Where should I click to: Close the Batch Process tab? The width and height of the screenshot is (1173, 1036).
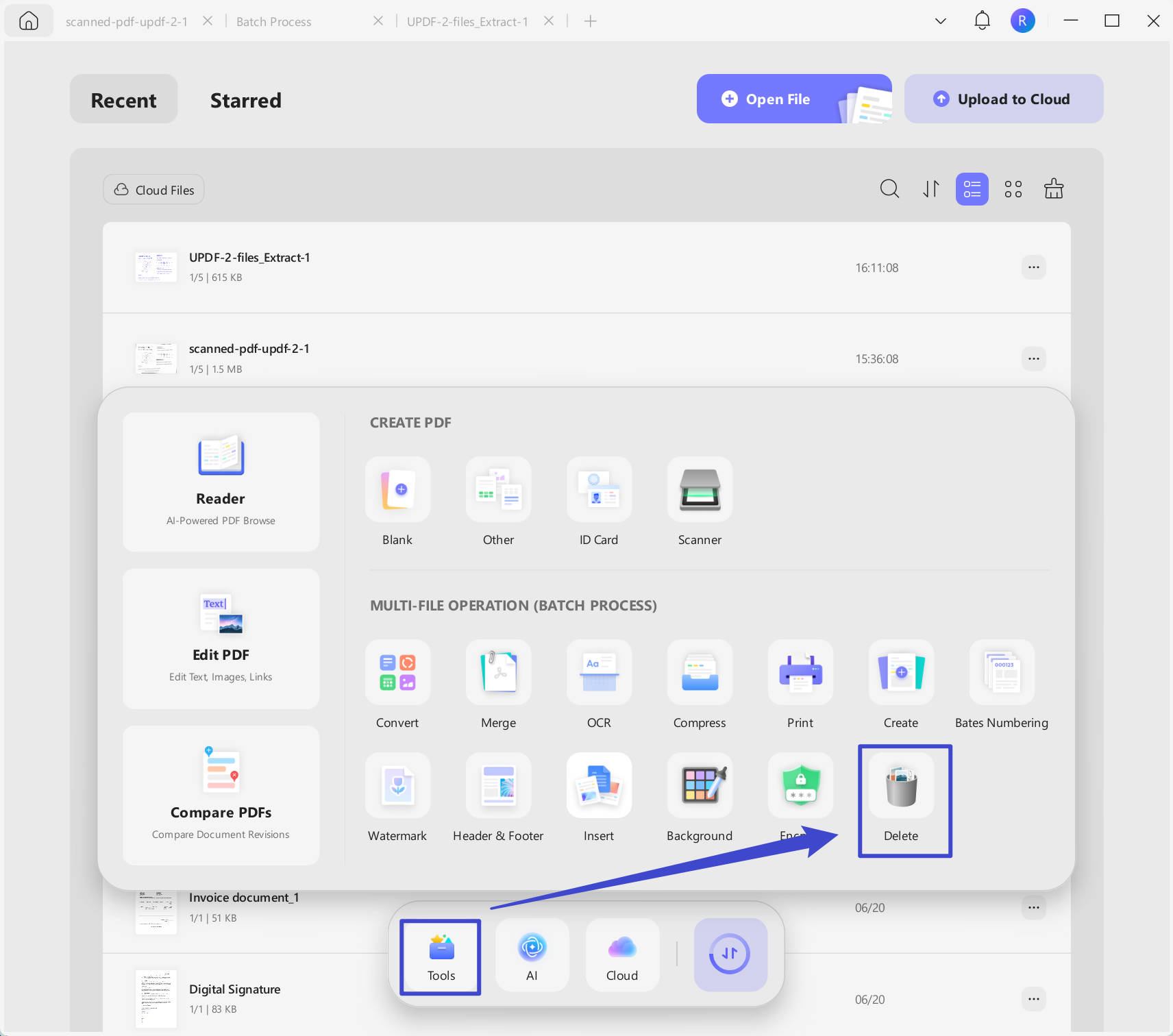point(378,21)
